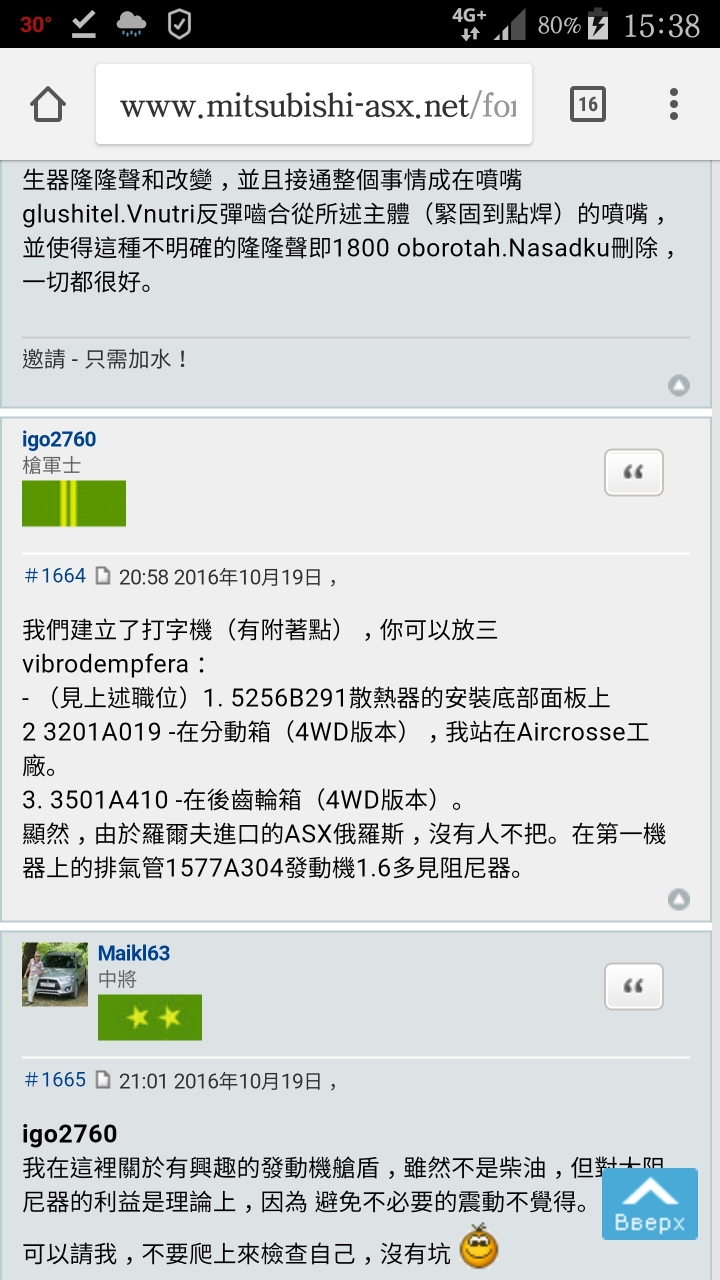Tap the browser home icon
720x1280 pixels.
click(x=48, y=105)
